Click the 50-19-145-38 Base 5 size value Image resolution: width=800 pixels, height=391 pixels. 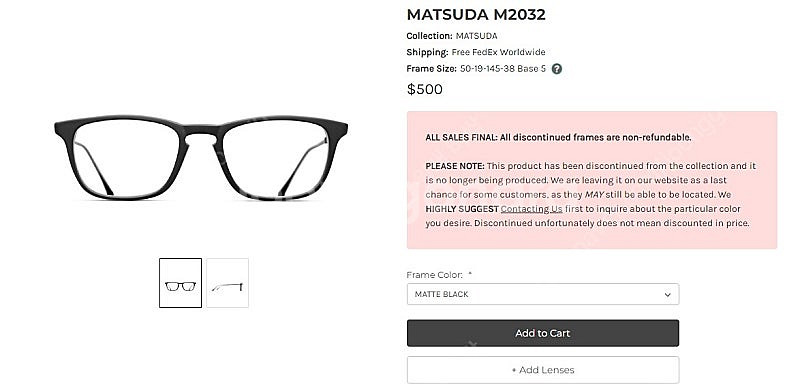(x=503, y=68)
